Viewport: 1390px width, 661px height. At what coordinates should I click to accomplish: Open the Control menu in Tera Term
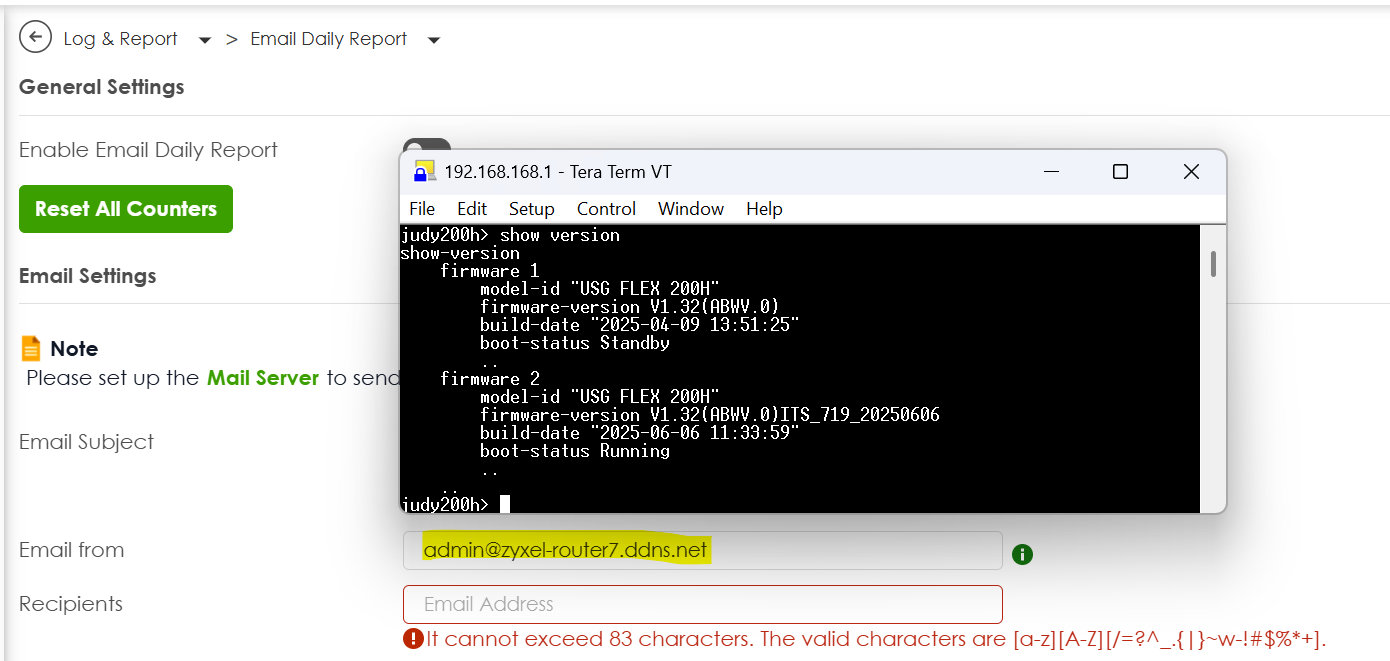click(606, 209)
